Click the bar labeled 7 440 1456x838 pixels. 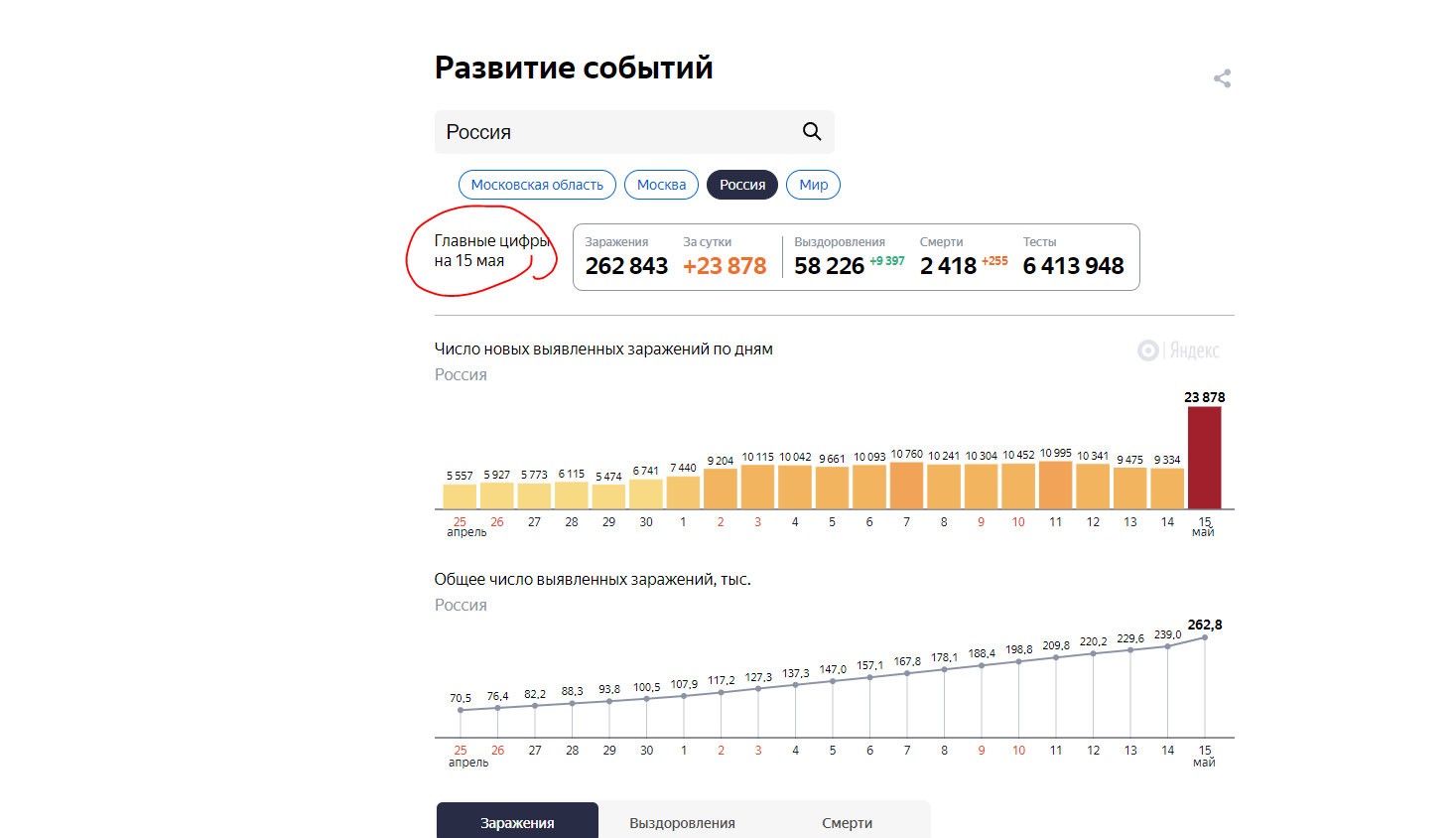(683, 492)
